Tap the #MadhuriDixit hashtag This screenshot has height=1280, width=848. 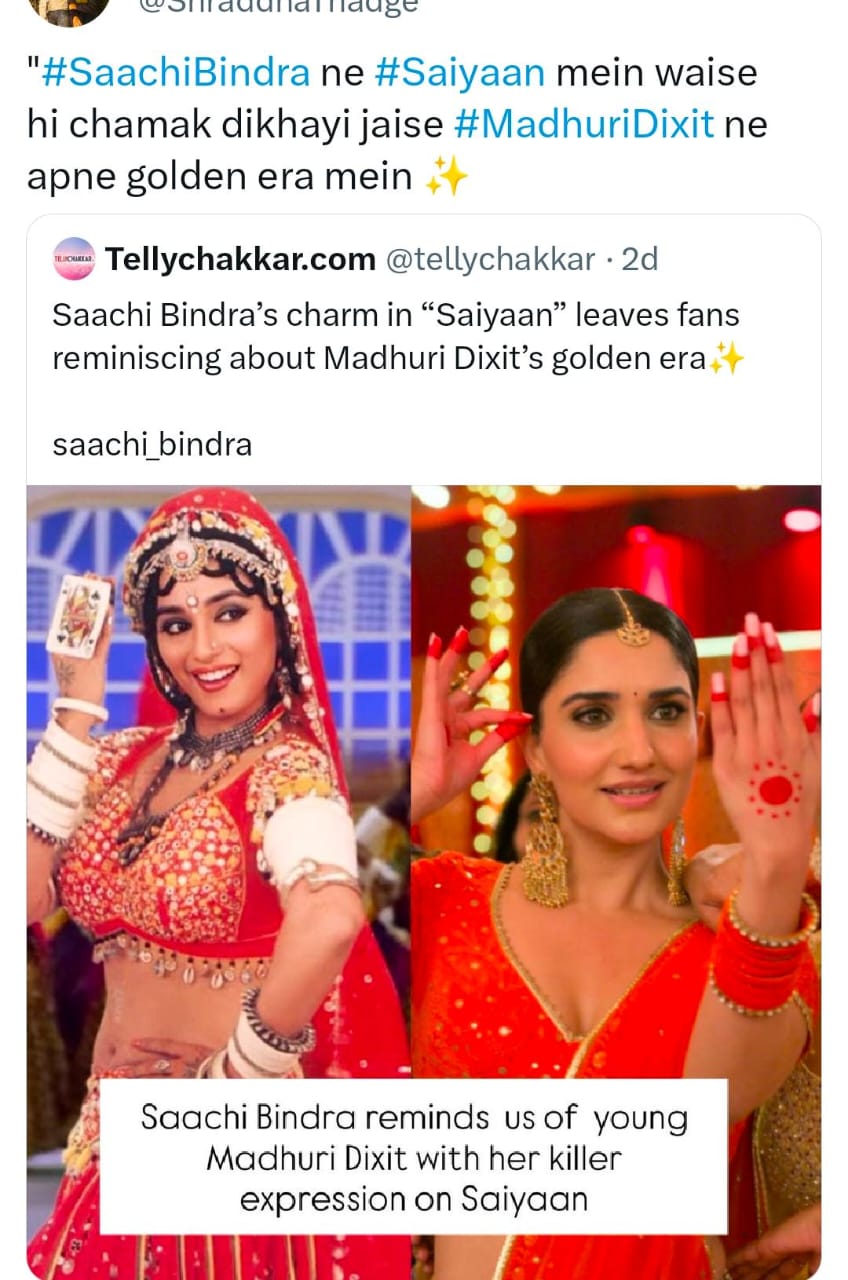pyautogui.click(x=584, y=125)
